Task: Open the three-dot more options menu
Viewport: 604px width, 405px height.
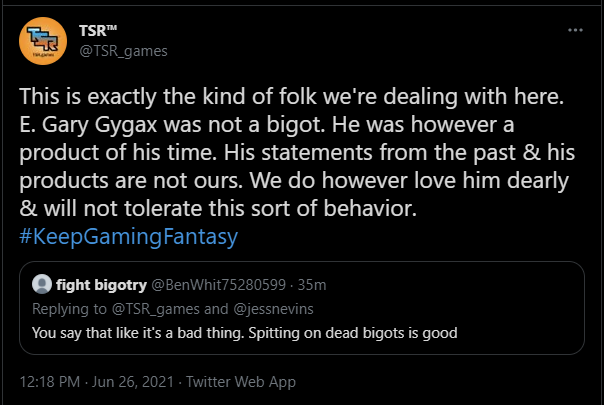Action: tap(575, 30)
